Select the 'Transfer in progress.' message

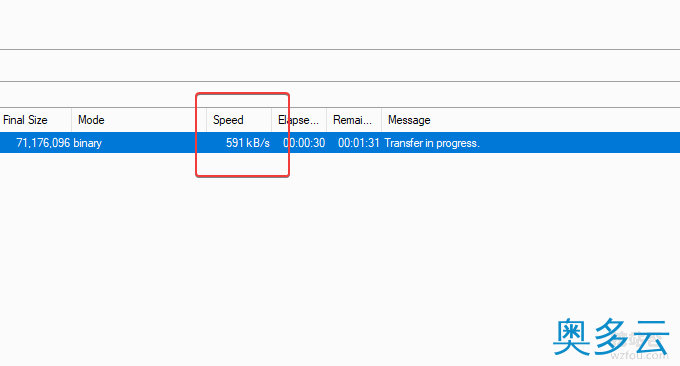[432, 143]
